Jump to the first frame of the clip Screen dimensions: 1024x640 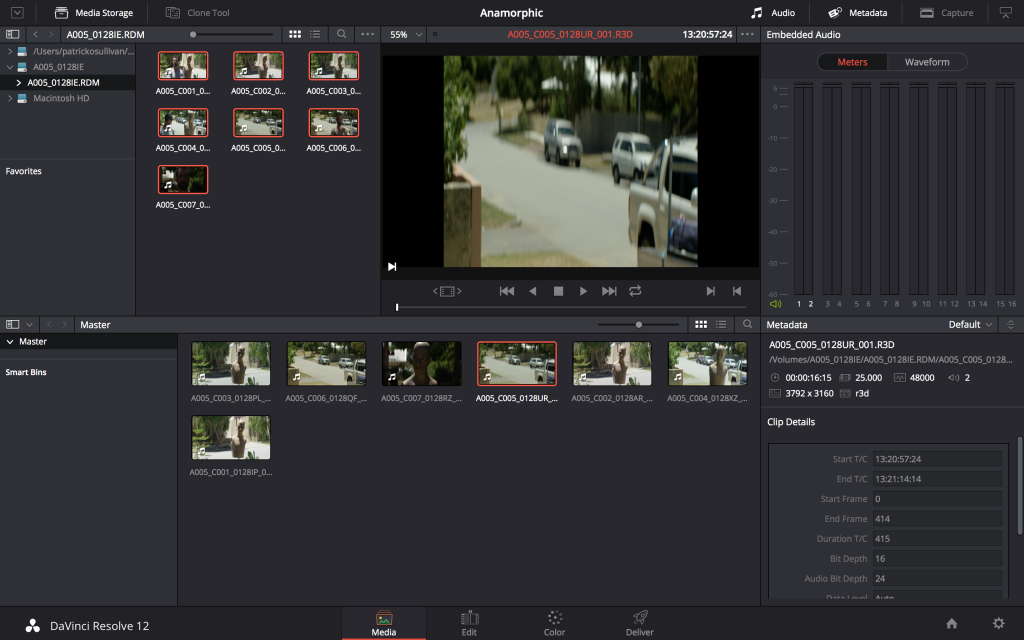(x=507, y=291)
